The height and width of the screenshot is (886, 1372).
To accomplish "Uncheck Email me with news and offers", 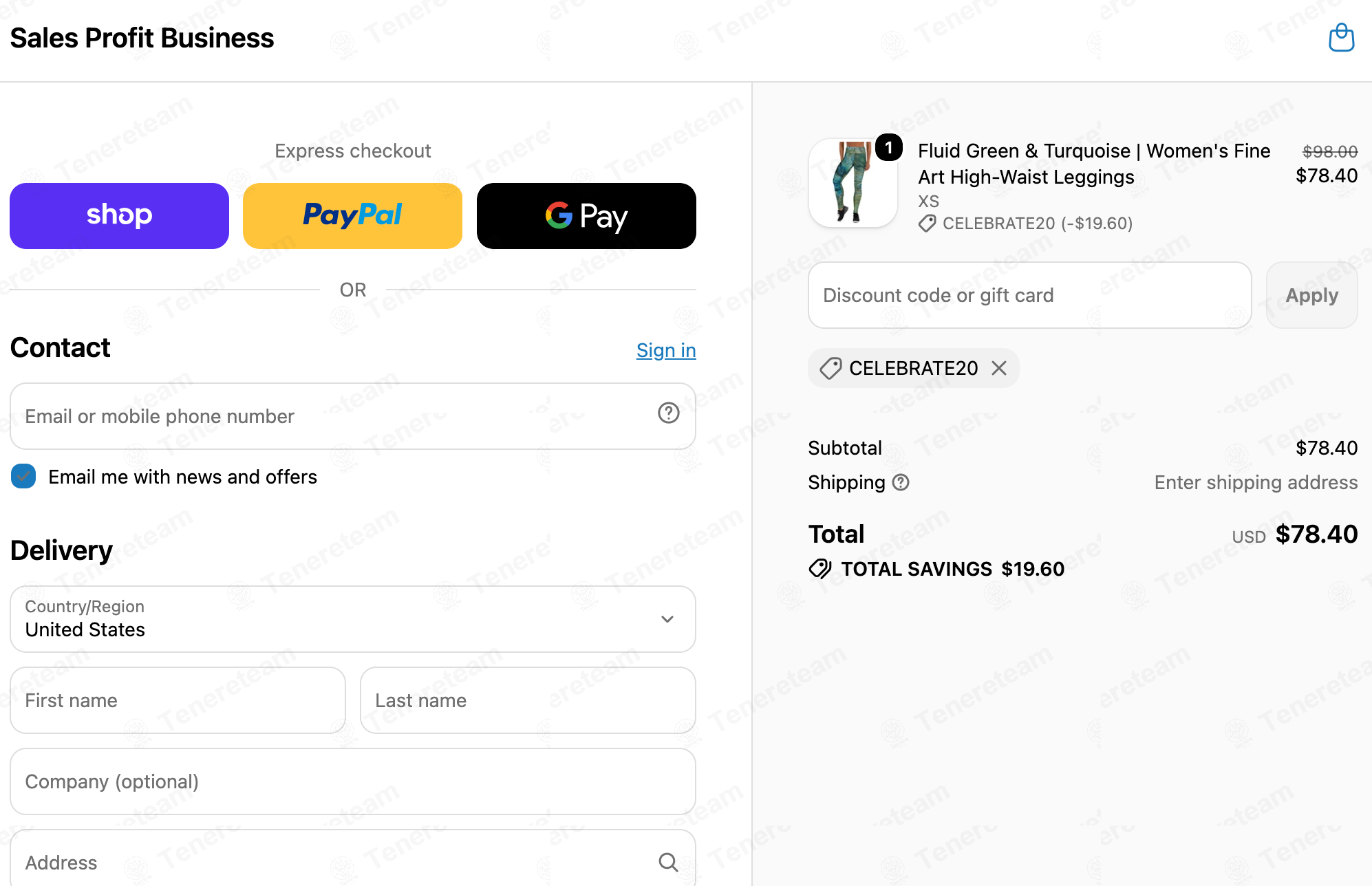I will point(23,476).
